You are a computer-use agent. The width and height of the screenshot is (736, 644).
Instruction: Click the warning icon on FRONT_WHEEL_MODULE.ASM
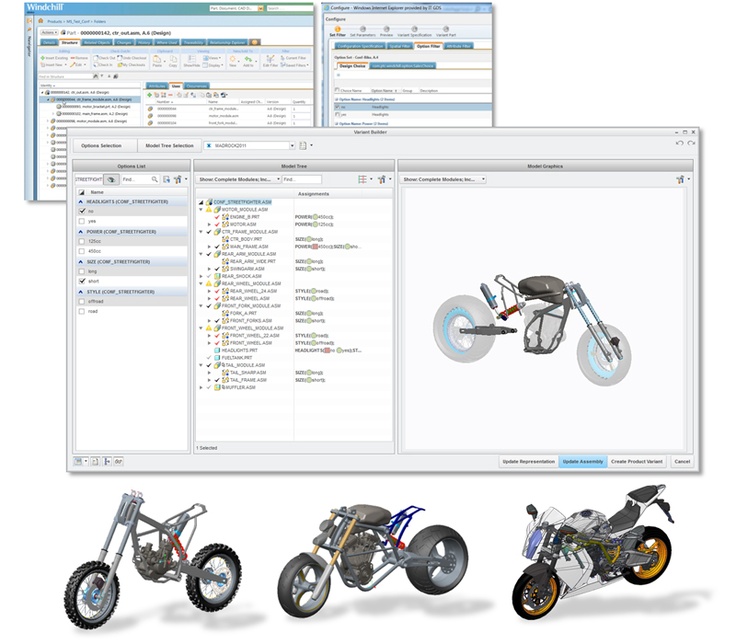209,328
